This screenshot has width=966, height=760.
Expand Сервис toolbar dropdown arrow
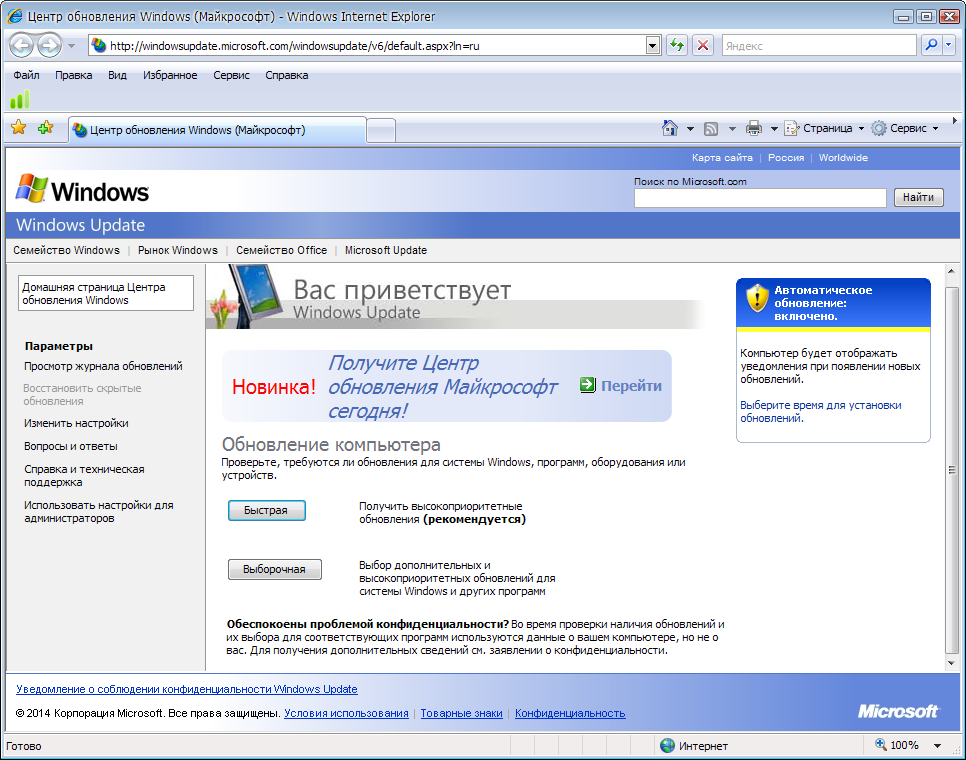click(x=935, y=129)
